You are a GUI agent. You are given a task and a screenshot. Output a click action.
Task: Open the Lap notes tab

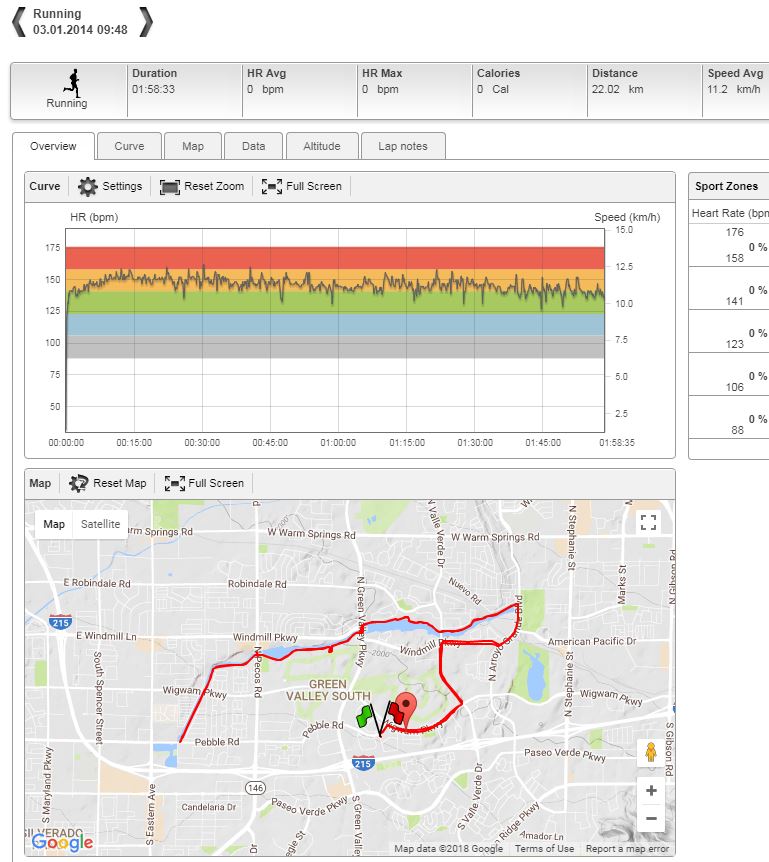pyautogui.click(x=402, y=147)
